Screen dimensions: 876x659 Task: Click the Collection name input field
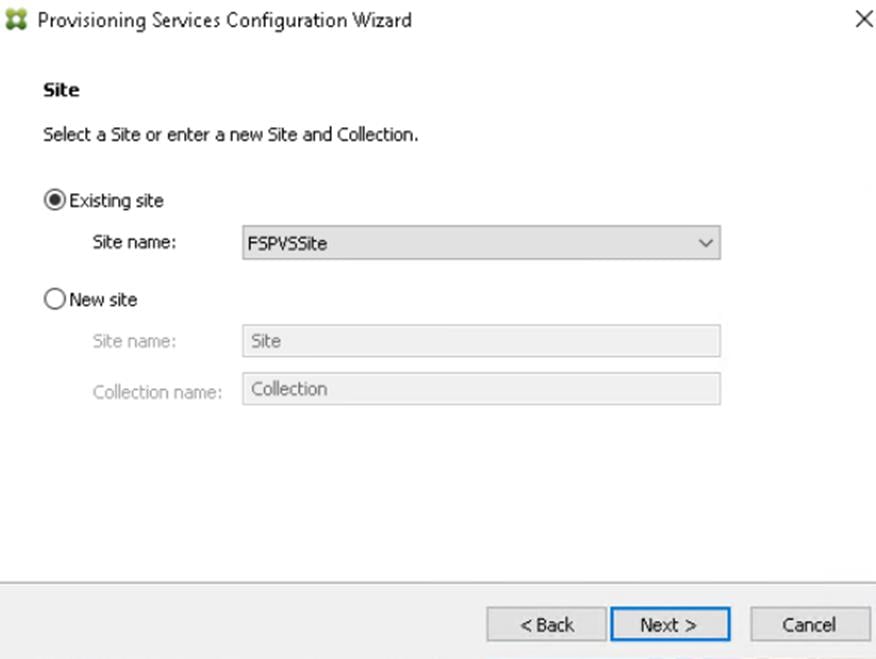(x=482, y=389)
